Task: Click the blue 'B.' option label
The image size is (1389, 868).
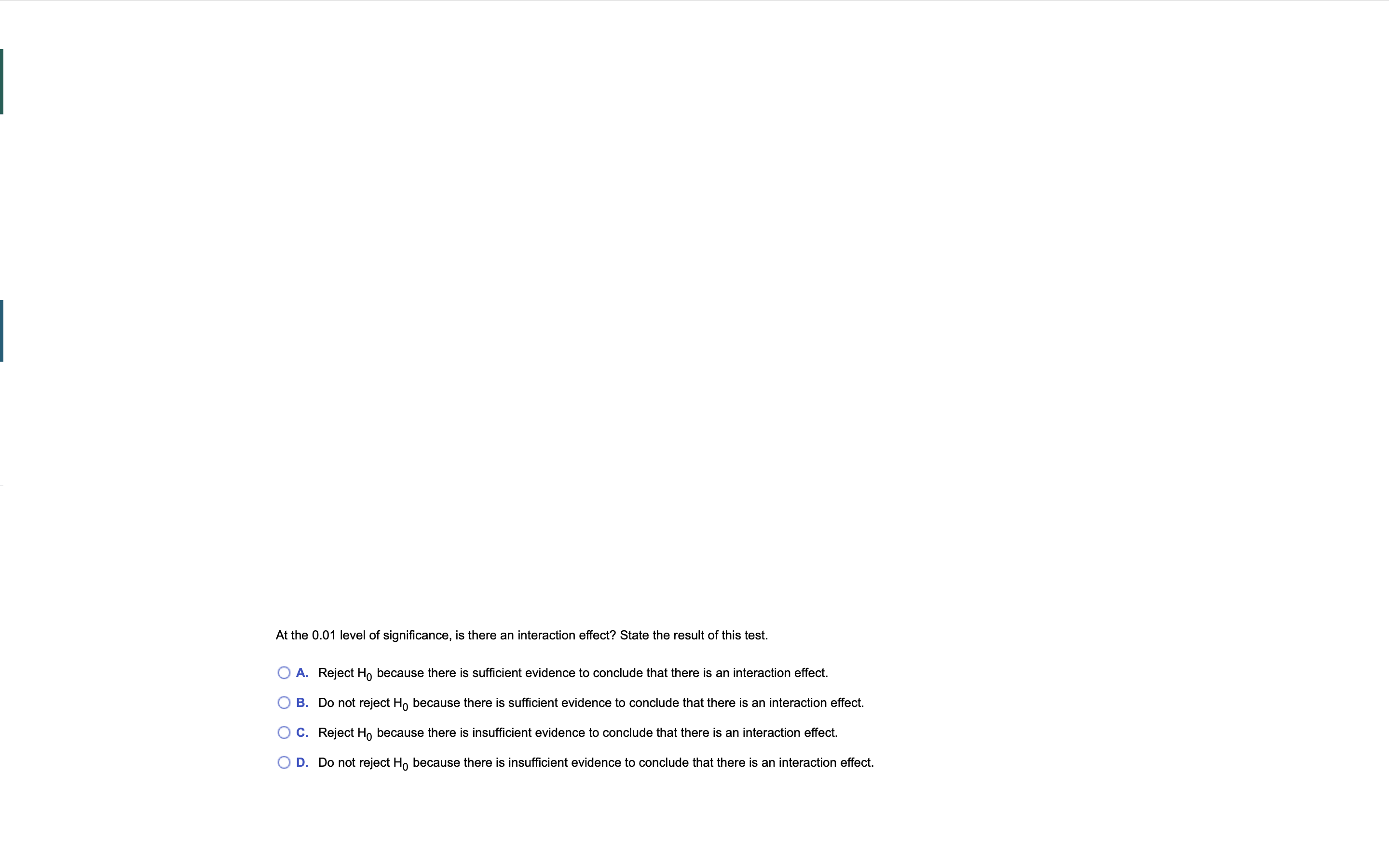Action: coord(302,702)
